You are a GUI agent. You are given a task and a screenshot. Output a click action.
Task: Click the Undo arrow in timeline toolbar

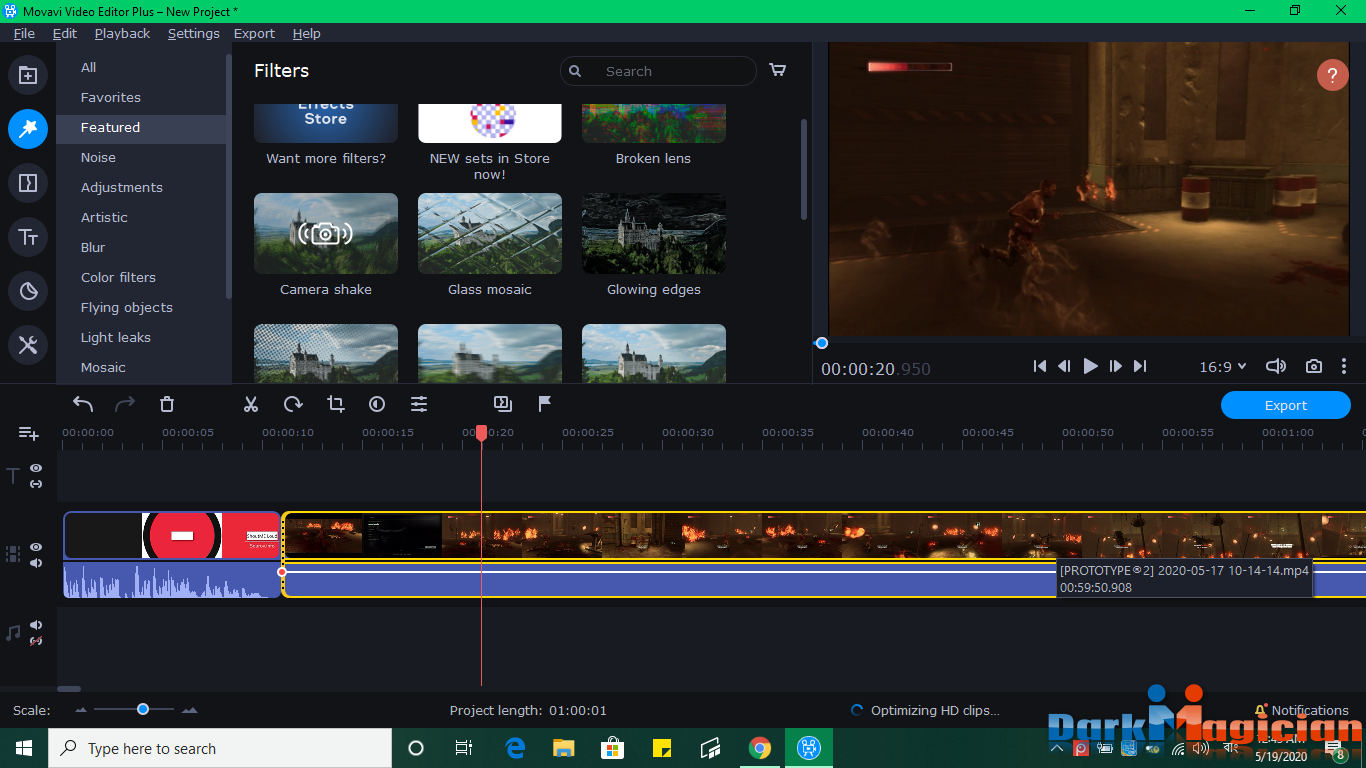83,404
